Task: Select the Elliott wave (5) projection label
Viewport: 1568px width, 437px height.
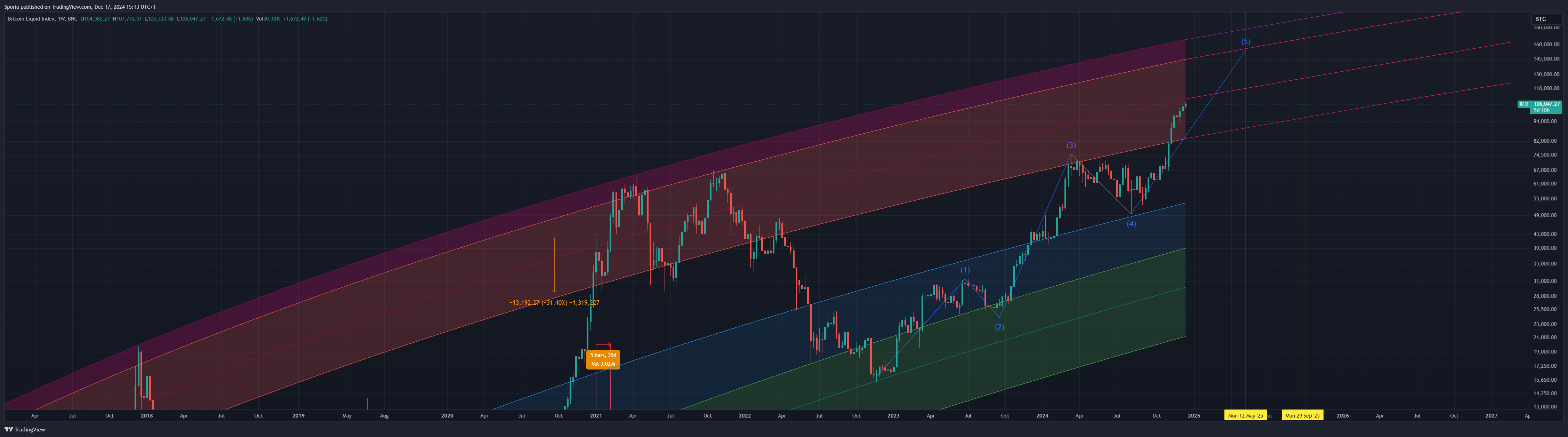Action: click(x=1245, y=41)
